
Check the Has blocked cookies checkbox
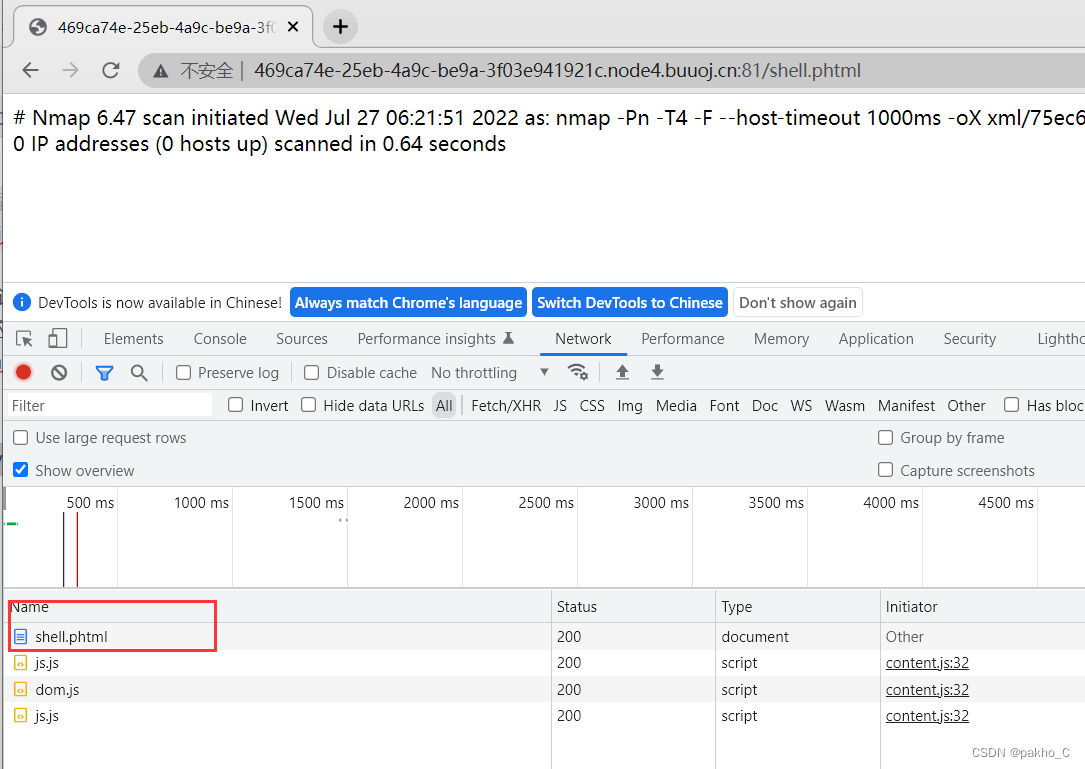click(1012, 405)
